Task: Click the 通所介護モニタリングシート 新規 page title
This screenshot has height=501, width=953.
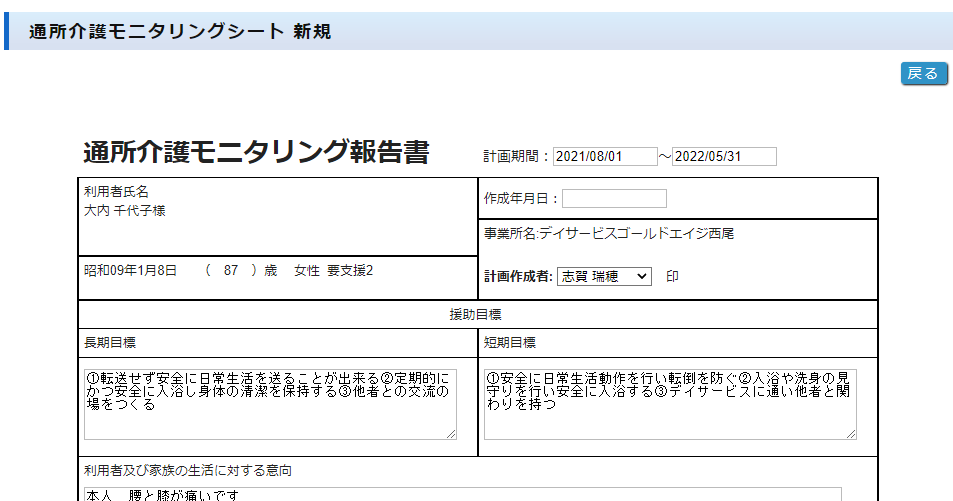Action: 180,32
